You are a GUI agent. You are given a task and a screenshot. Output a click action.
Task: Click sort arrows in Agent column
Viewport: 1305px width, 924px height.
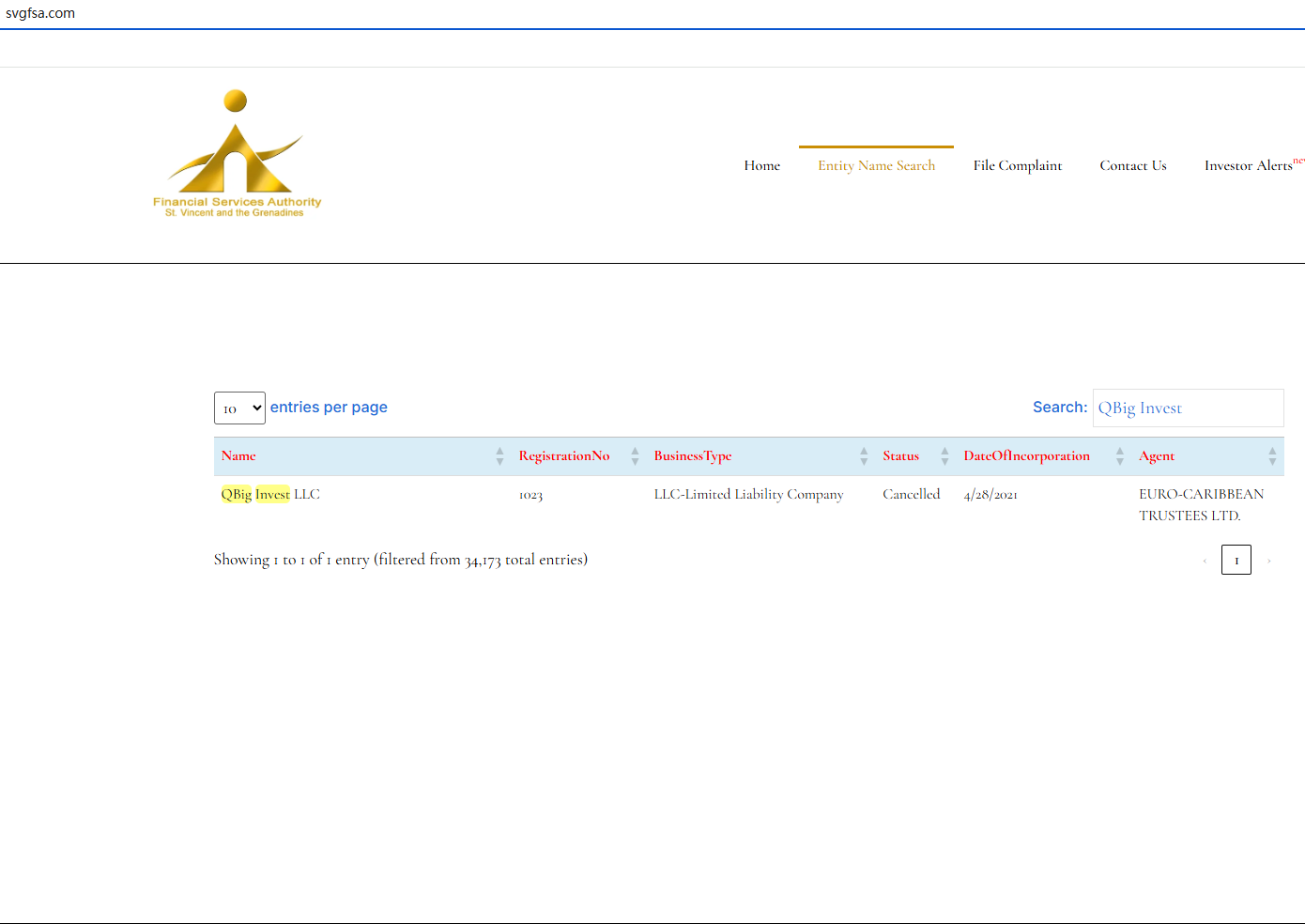[1272, 456]
